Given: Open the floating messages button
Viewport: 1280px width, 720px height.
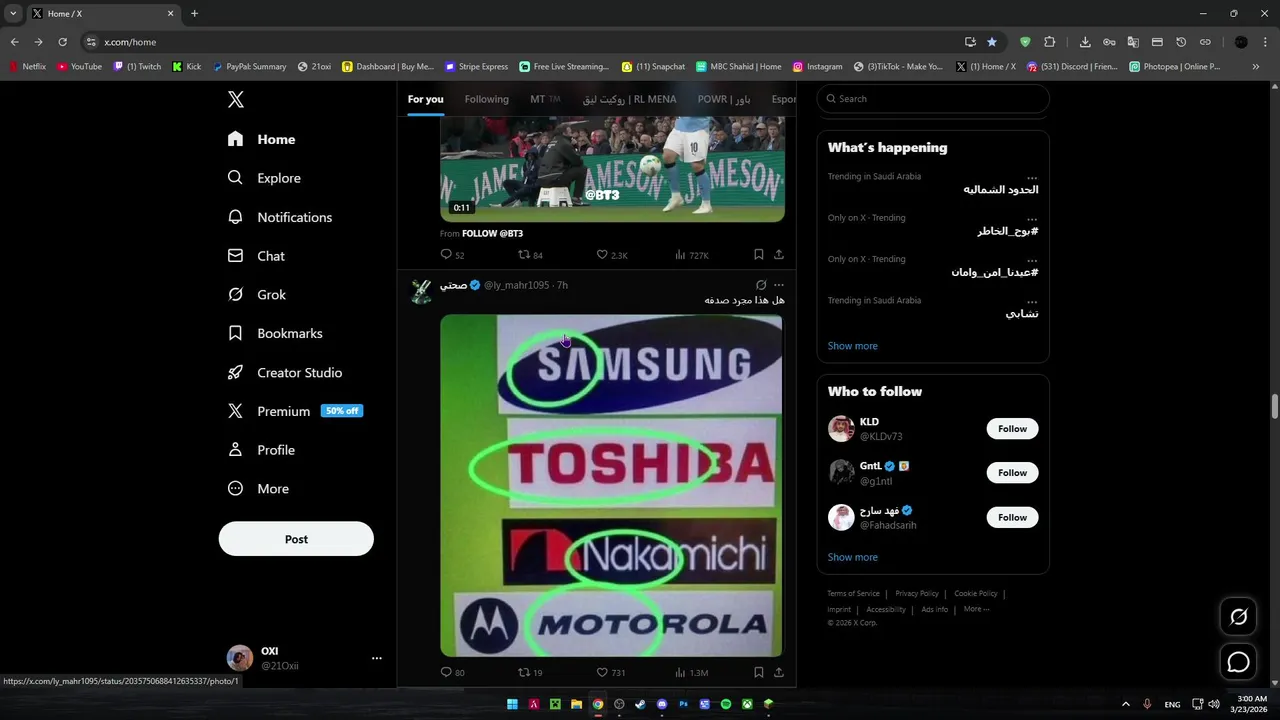Looking at the screenshot, I should pos(1238,662).
